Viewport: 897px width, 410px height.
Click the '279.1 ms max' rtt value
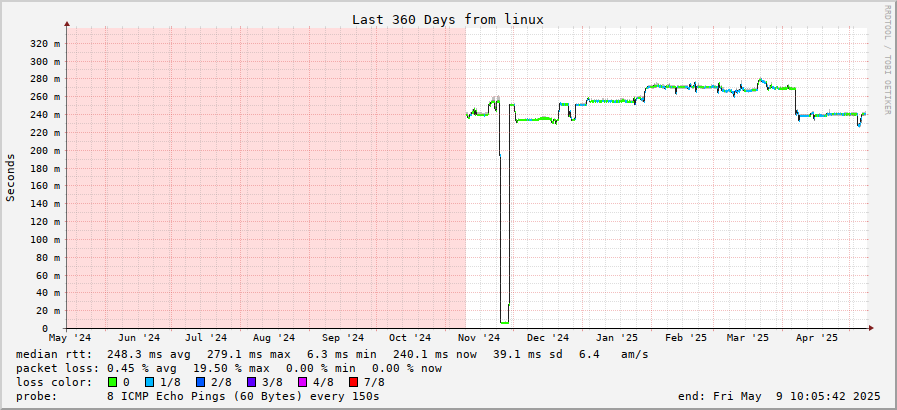(x=248, y=355)
